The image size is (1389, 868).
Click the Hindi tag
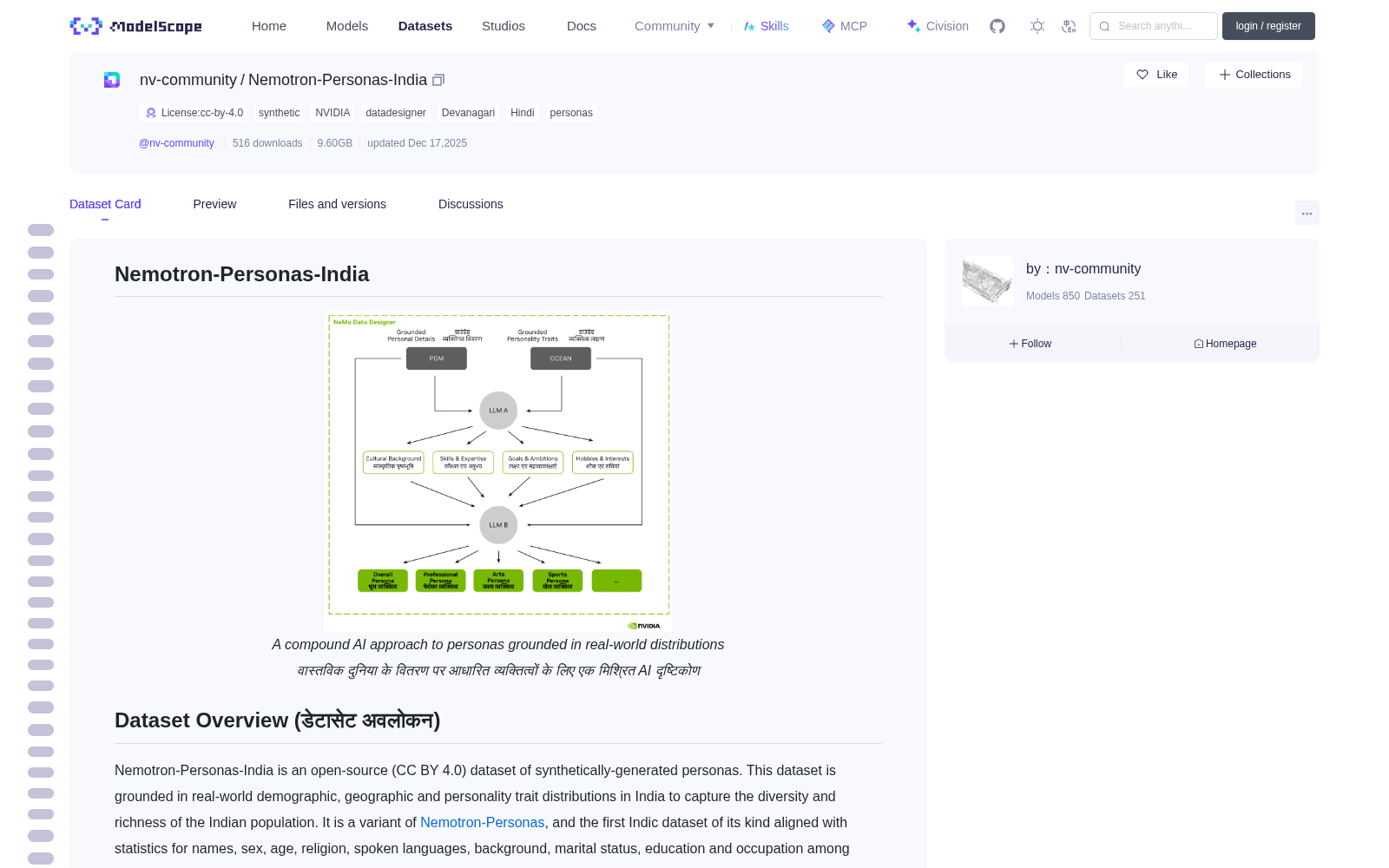click(x=523, y=113)
